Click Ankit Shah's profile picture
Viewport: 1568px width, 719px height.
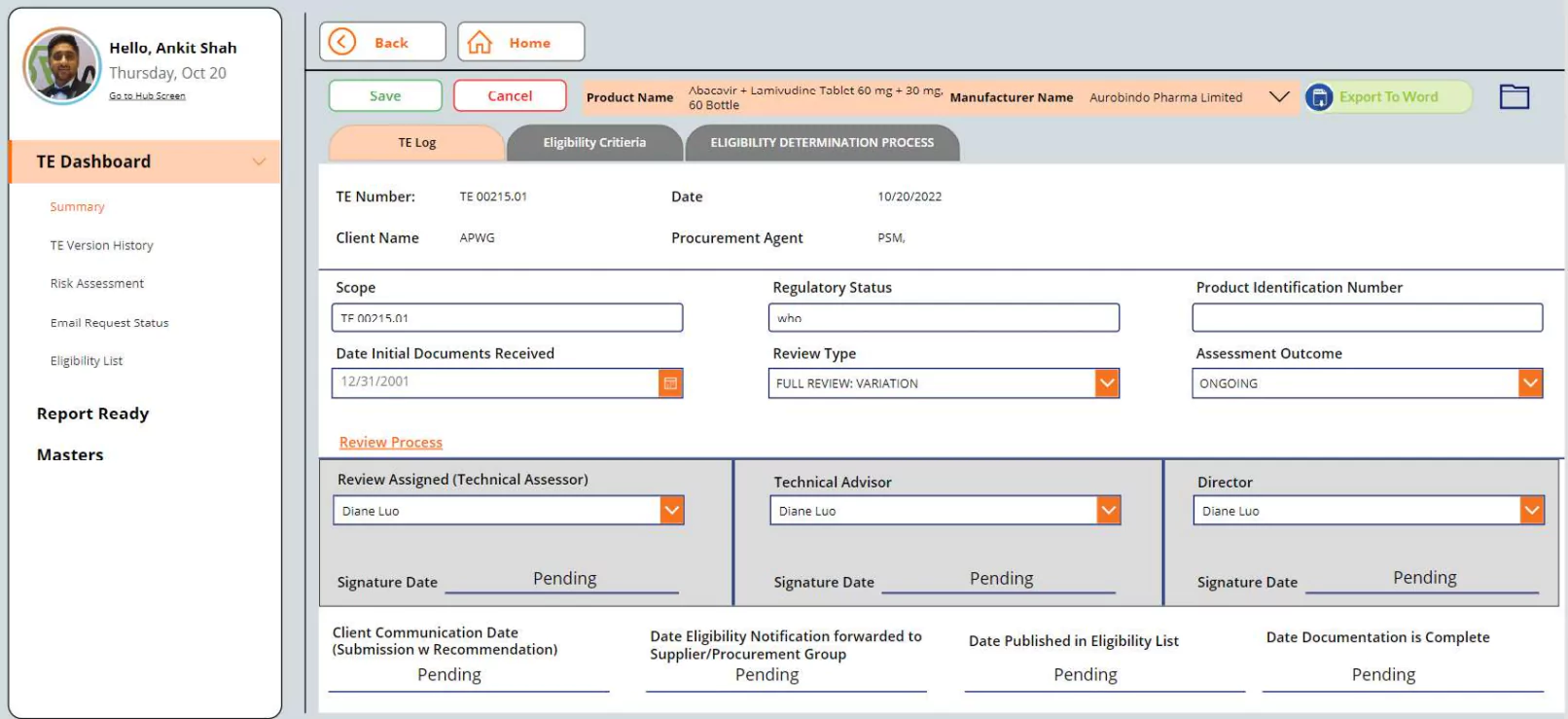pos(61,66)
